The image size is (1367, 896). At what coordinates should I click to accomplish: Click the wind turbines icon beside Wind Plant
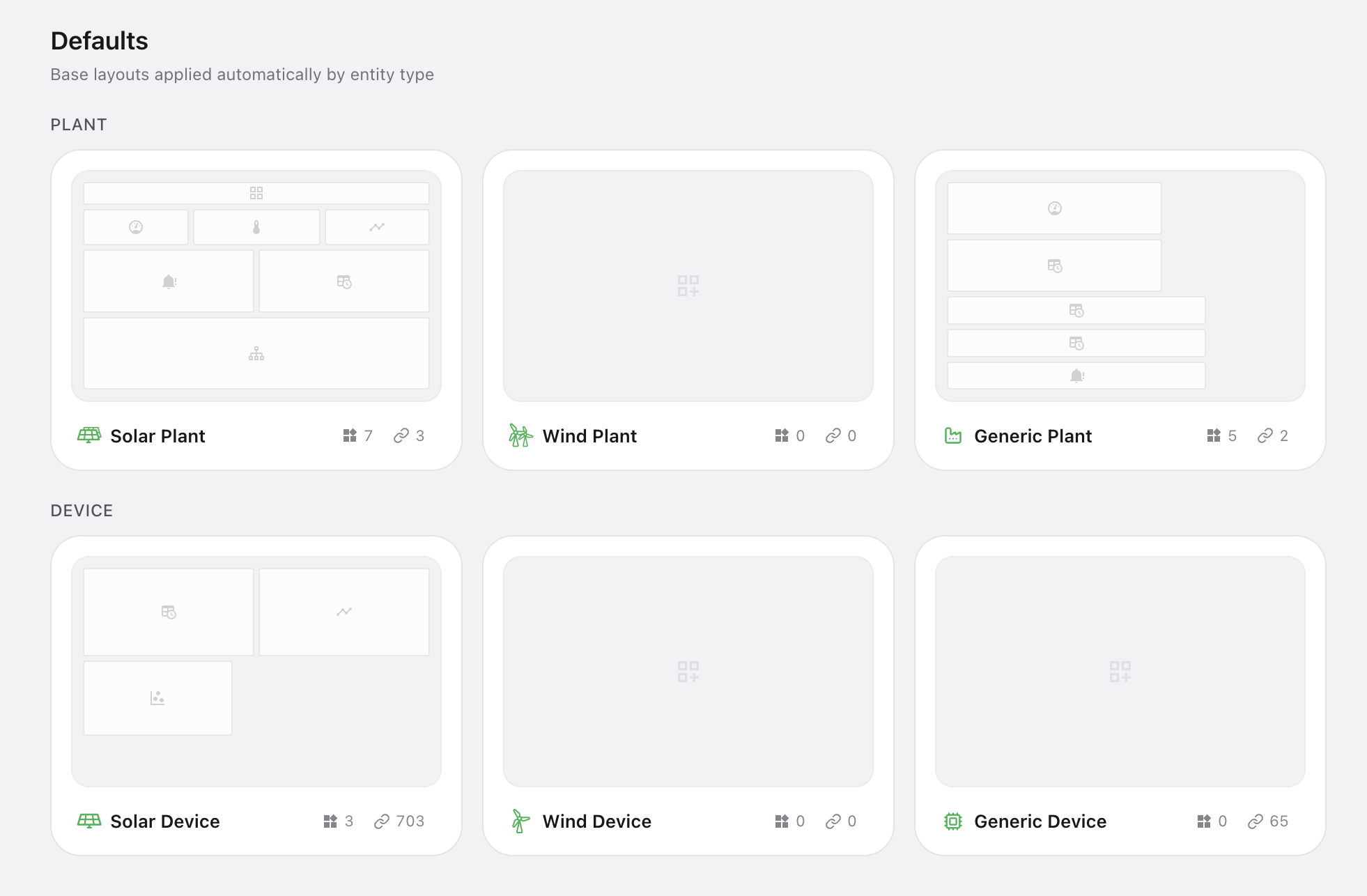click(x=520, y=435)
